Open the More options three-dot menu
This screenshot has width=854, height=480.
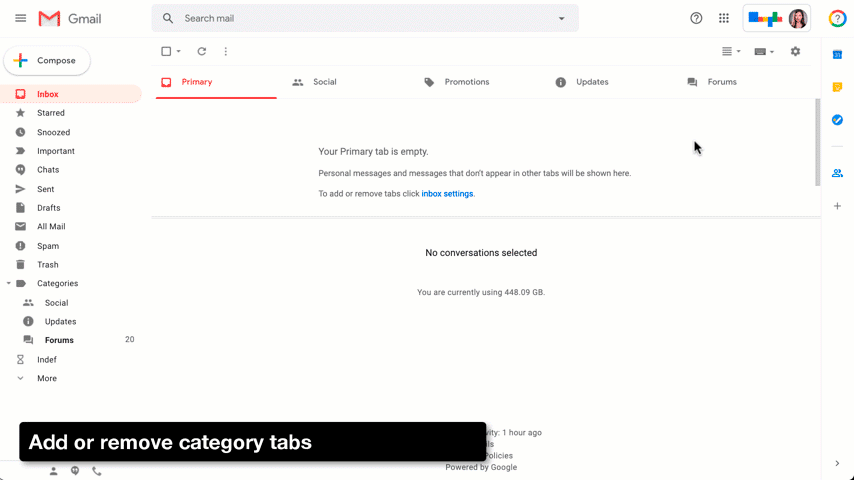tap(225, 51)
